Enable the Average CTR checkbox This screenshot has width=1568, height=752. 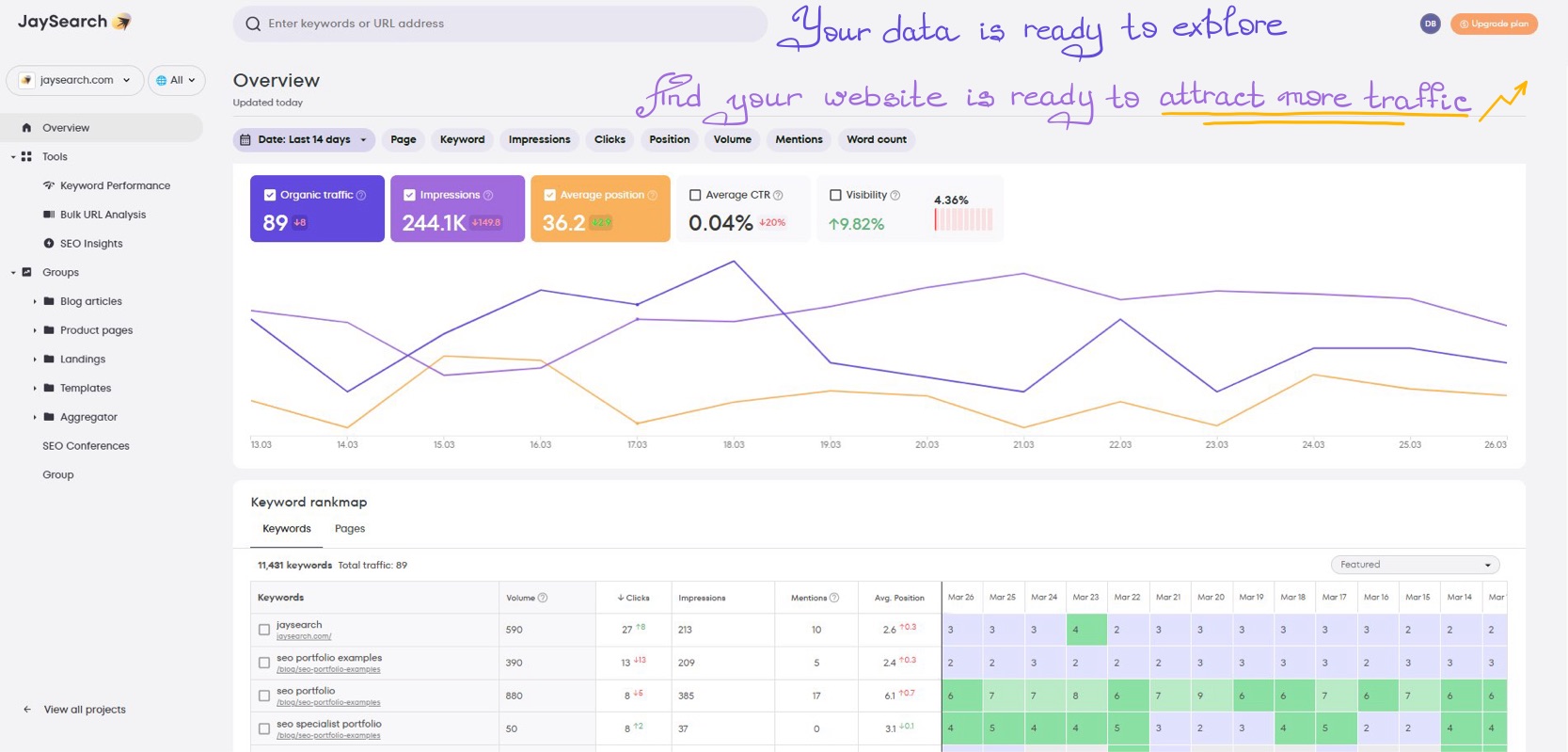click(x=695, y=195)
